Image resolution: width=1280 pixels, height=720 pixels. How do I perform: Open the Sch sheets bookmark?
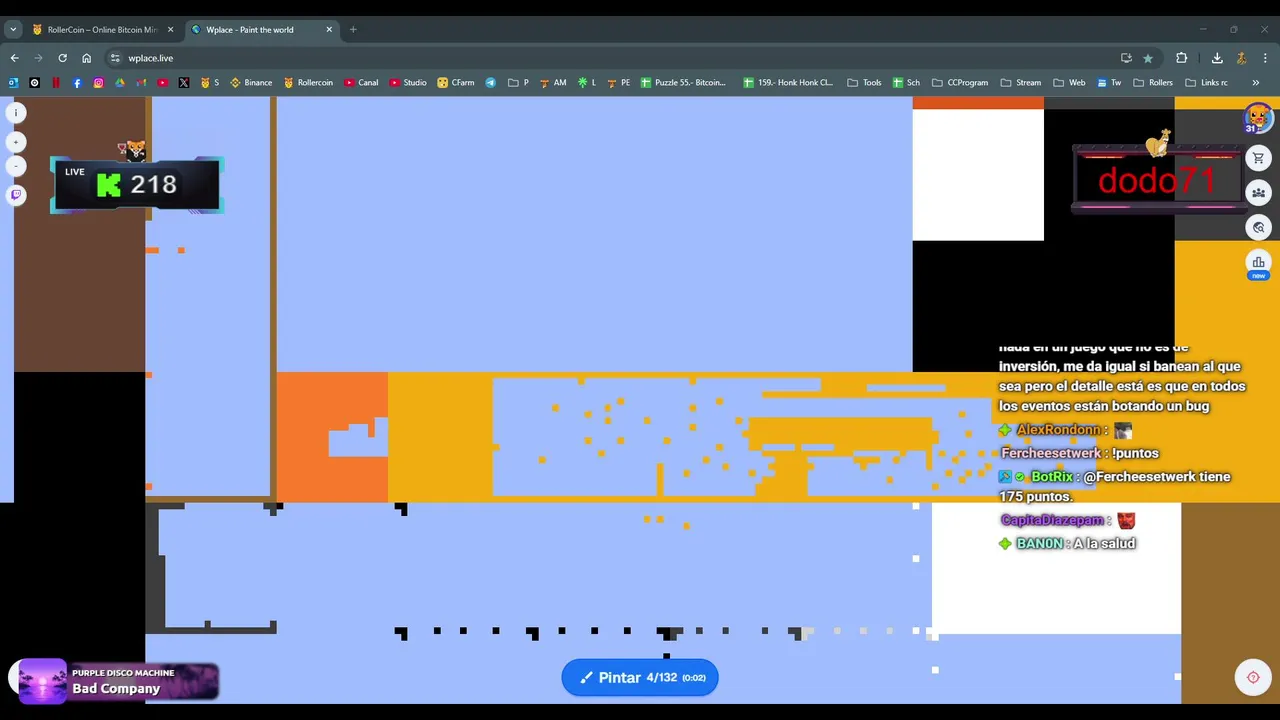pyautogui.click(x=906, y=83)
